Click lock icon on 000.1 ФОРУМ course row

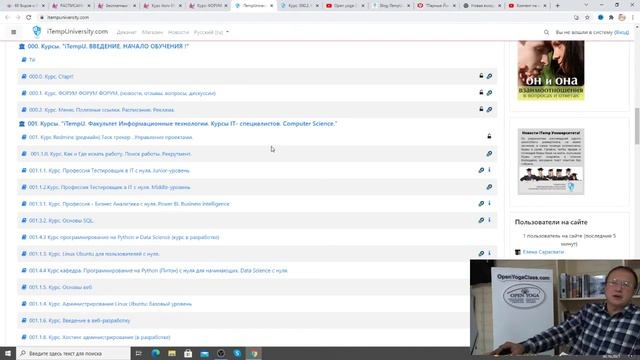pos(481,93)
